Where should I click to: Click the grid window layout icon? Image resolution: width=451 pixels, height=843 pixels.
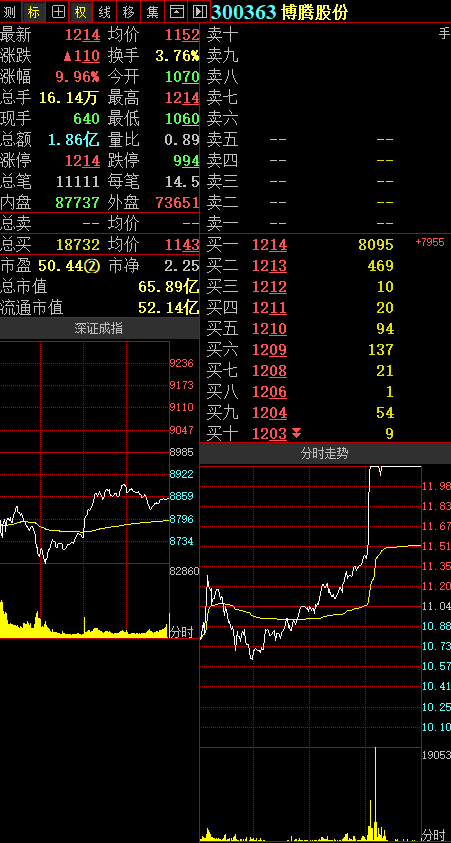point(58,11)
